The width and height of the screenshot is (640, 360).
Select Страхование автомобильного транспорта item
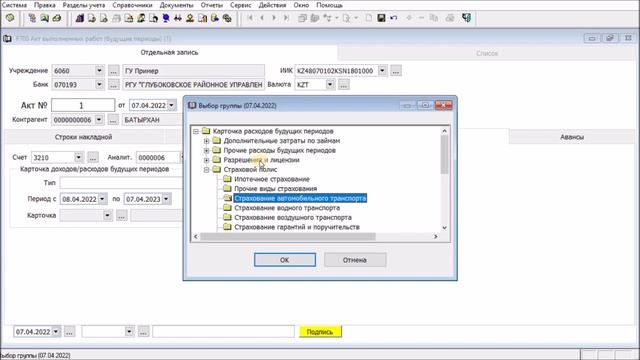coord(300,198)
